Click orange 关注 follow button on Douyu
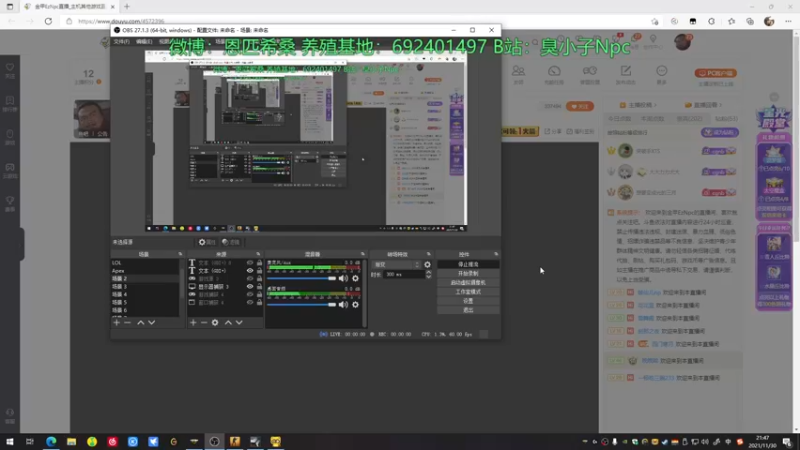Image resolution: width=800 pixels, height=450 pixels. coord(580,106)
